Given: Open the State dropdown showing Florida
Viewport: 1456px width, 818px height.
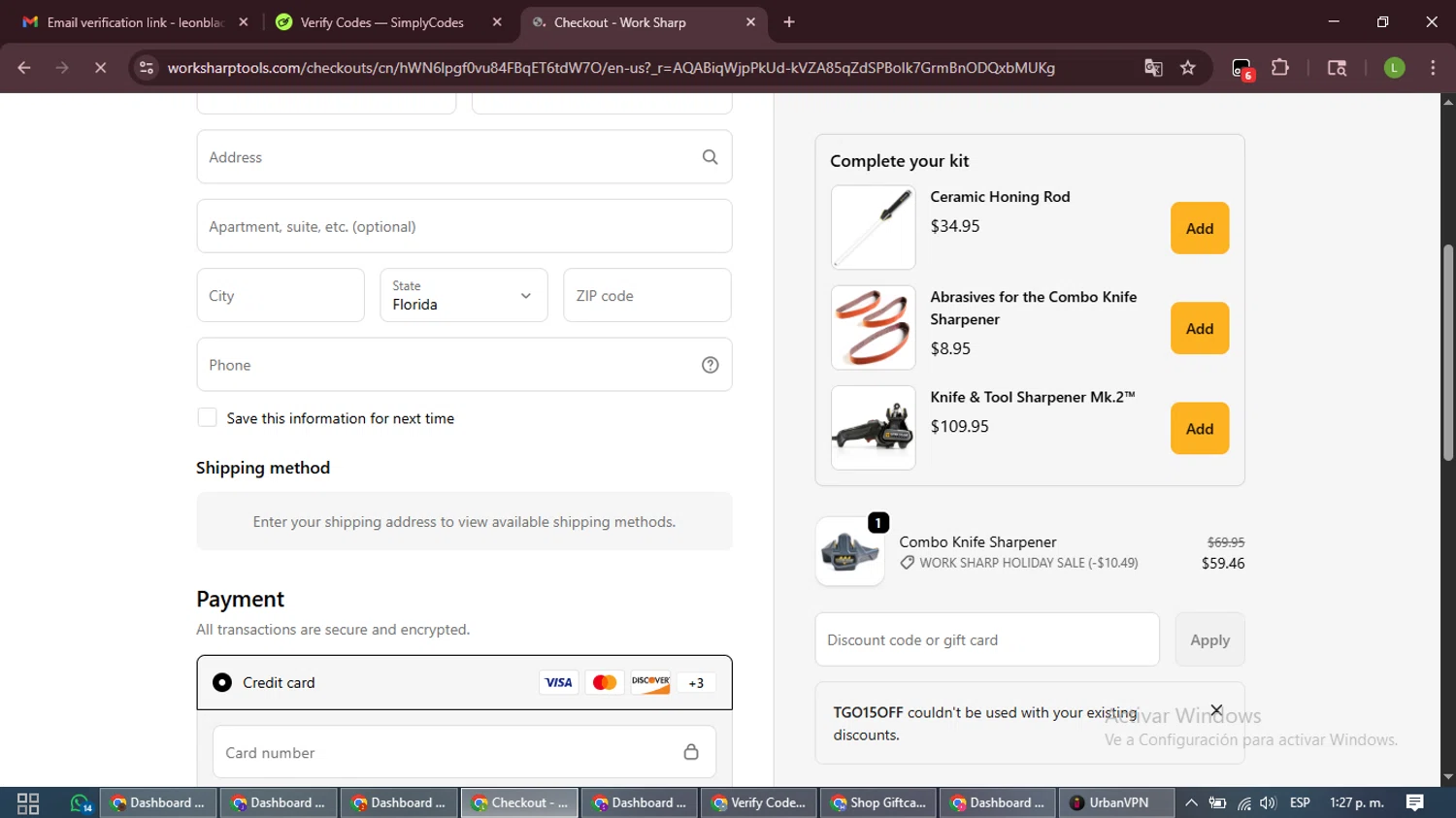Looking at the screenshot, I should coord(464,295).
